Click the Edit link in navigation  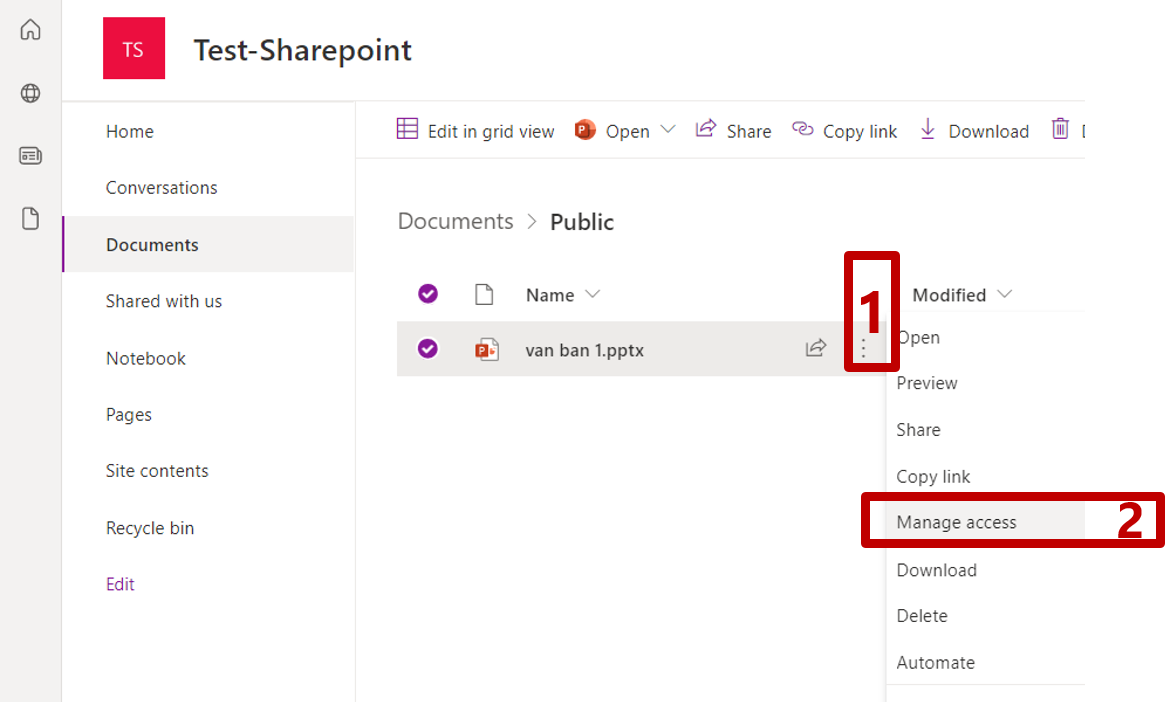pos(120,584)
